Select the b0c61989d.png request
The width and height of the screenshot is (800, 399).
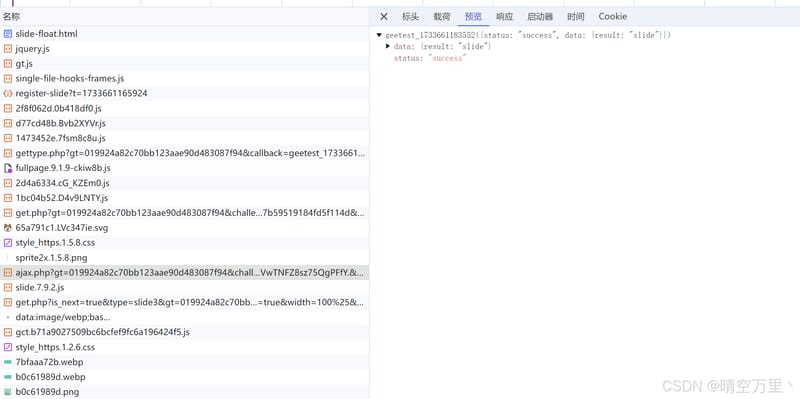[185, 392]
